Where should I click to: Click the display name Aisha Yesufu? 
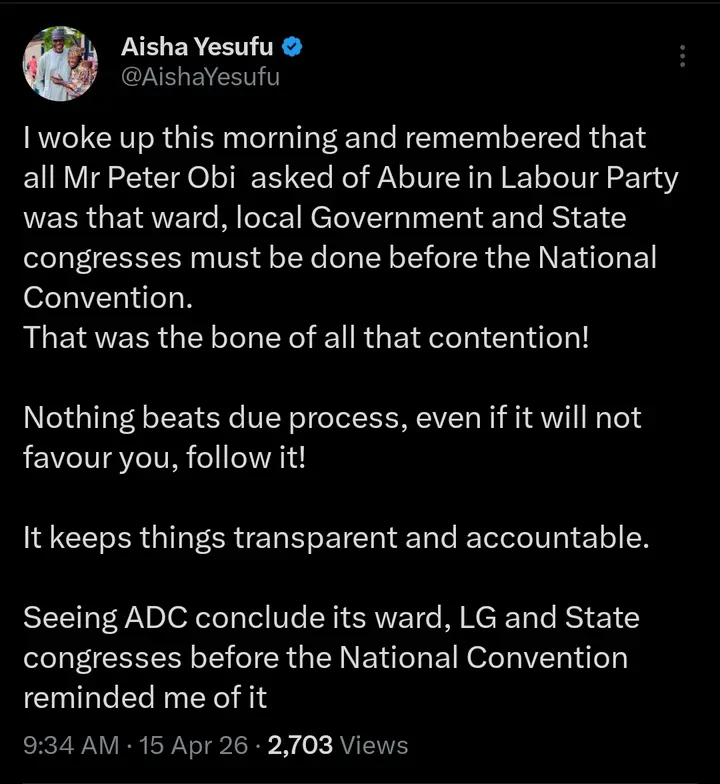[200, 46]
